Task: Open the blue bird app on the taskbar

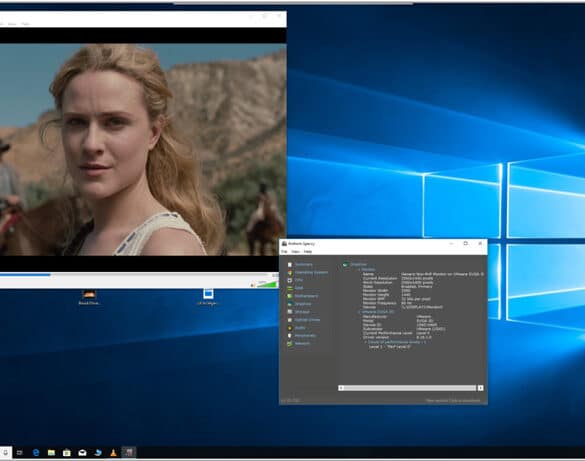Action: (98, 452)
